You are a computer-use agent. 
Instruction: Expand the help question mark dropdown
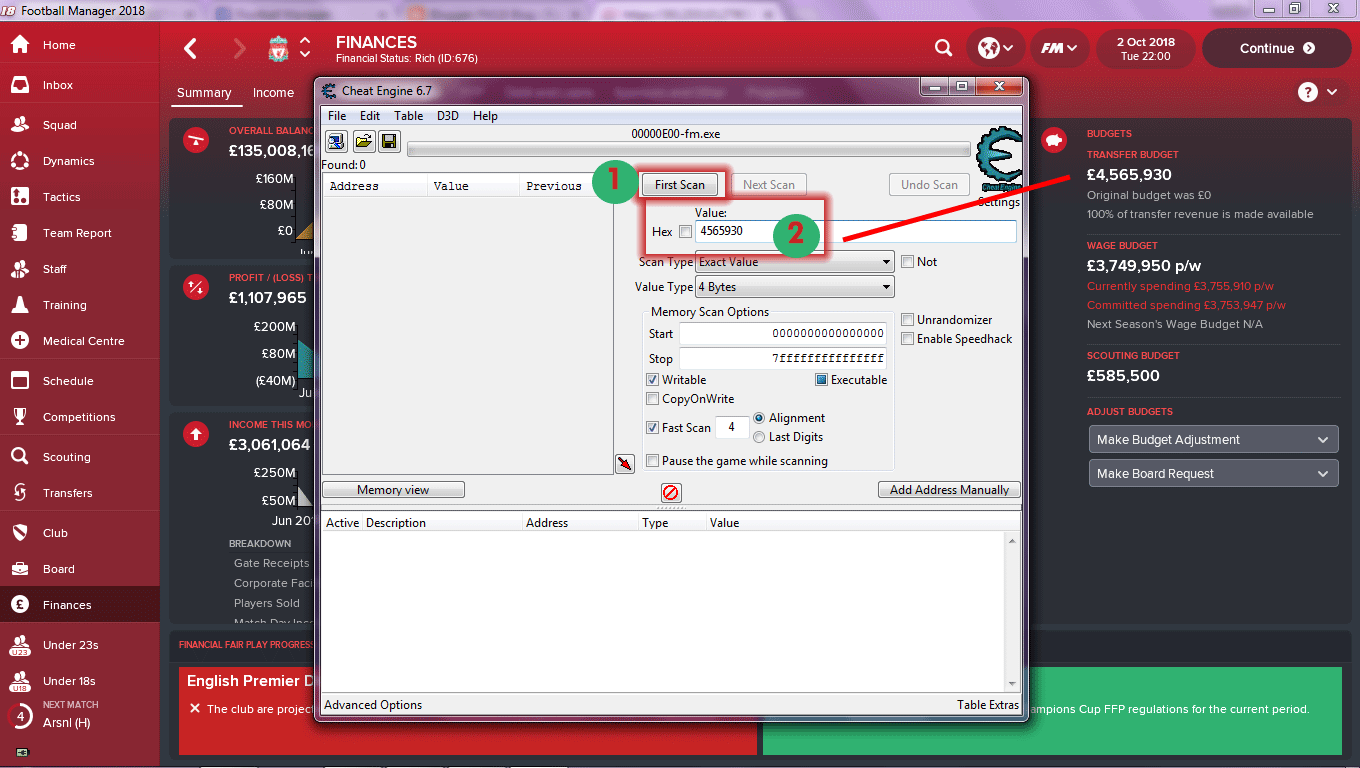click(x=1318, y=92)
